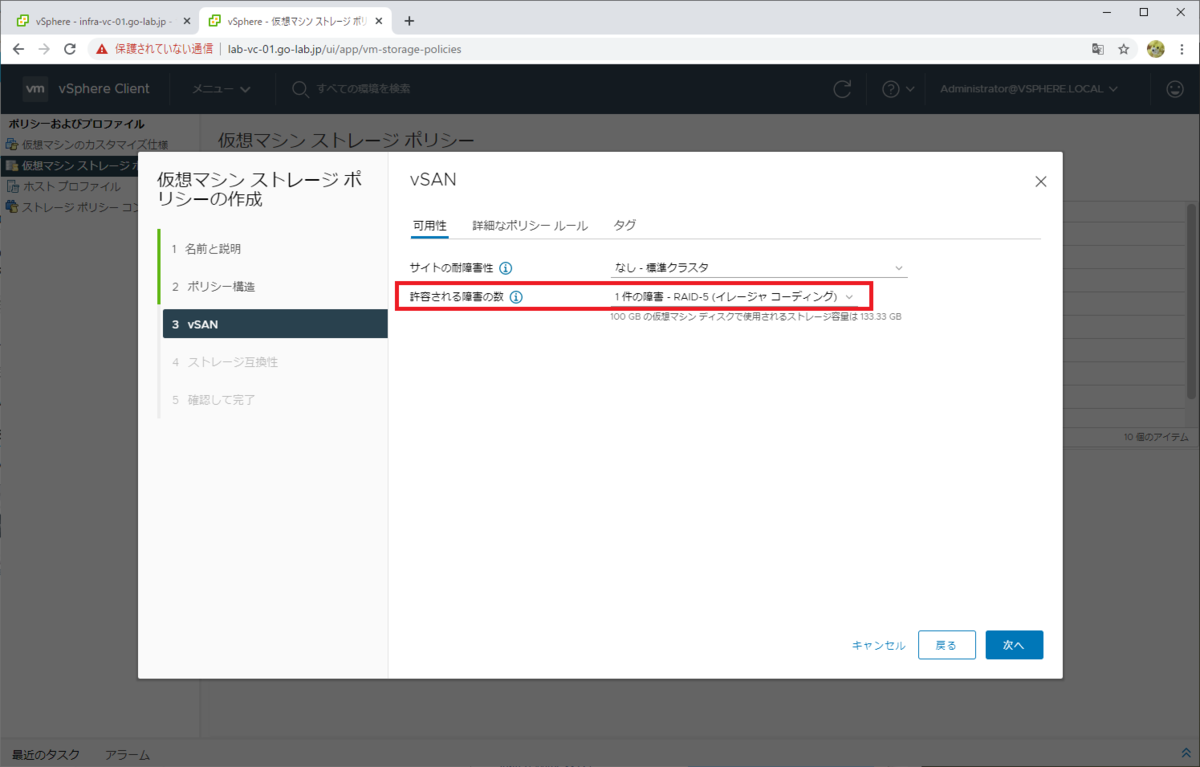Viewport: 1200px width, 767px height.
Task: Open the メニュー dropdown in header
Action: [221, 89]
